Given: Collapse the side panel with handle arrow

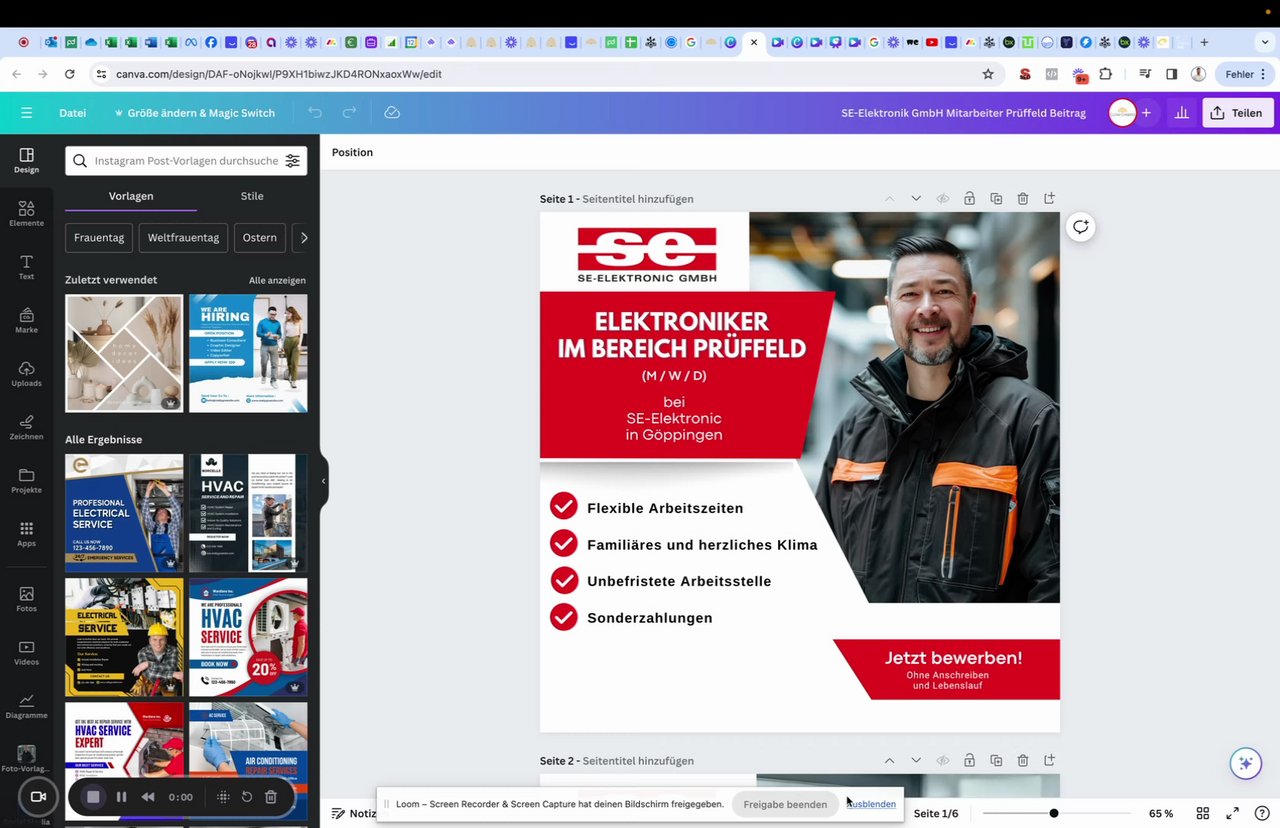Looking at the screenshot, I should [323, 481].
